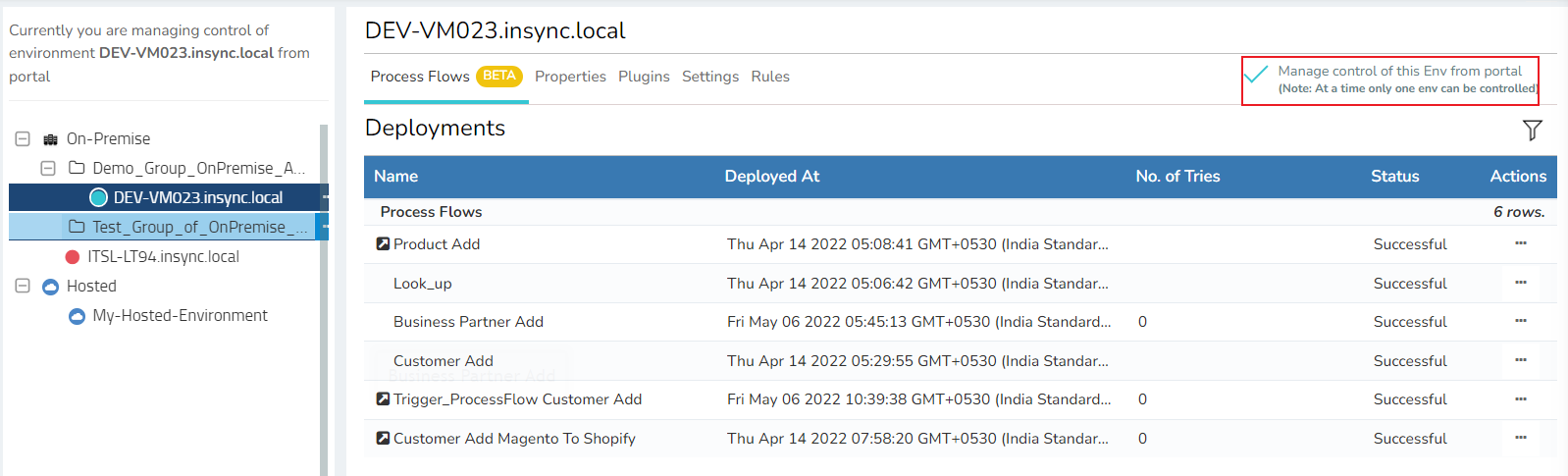Click the Demo_Group_OnPremise folder icon
The image size is (1568, 476).
[77, 169]
